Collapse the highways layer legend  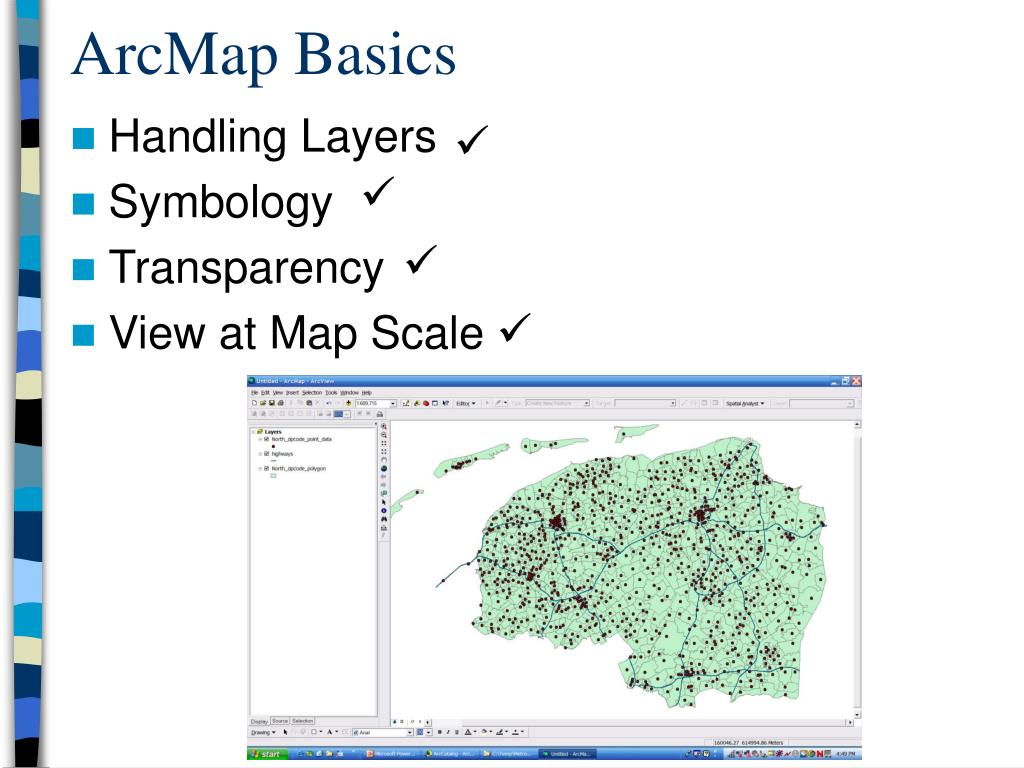coord(261,454)
